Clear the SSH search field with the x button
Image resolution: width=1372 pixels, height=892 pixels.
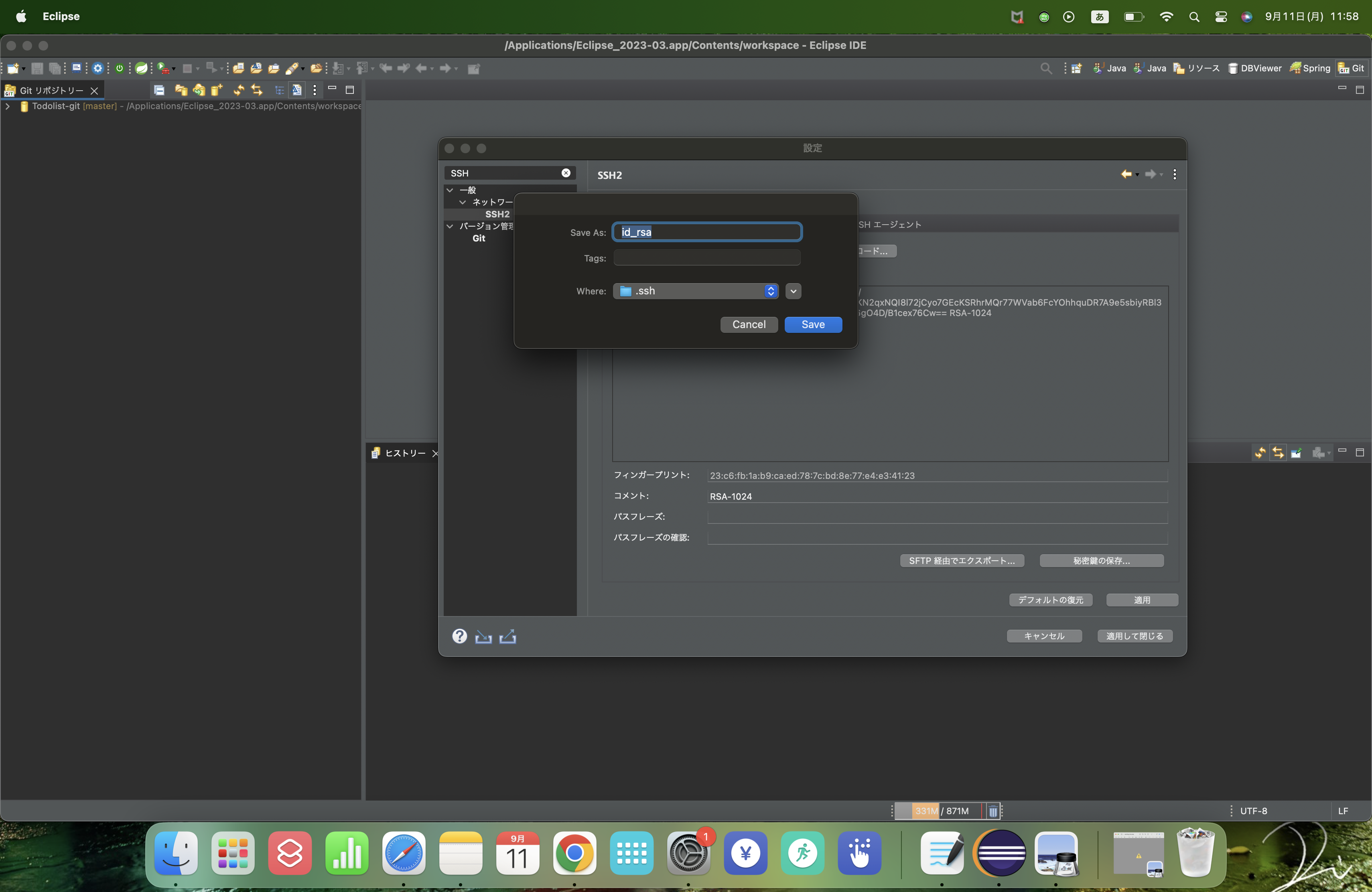(566, 172)
